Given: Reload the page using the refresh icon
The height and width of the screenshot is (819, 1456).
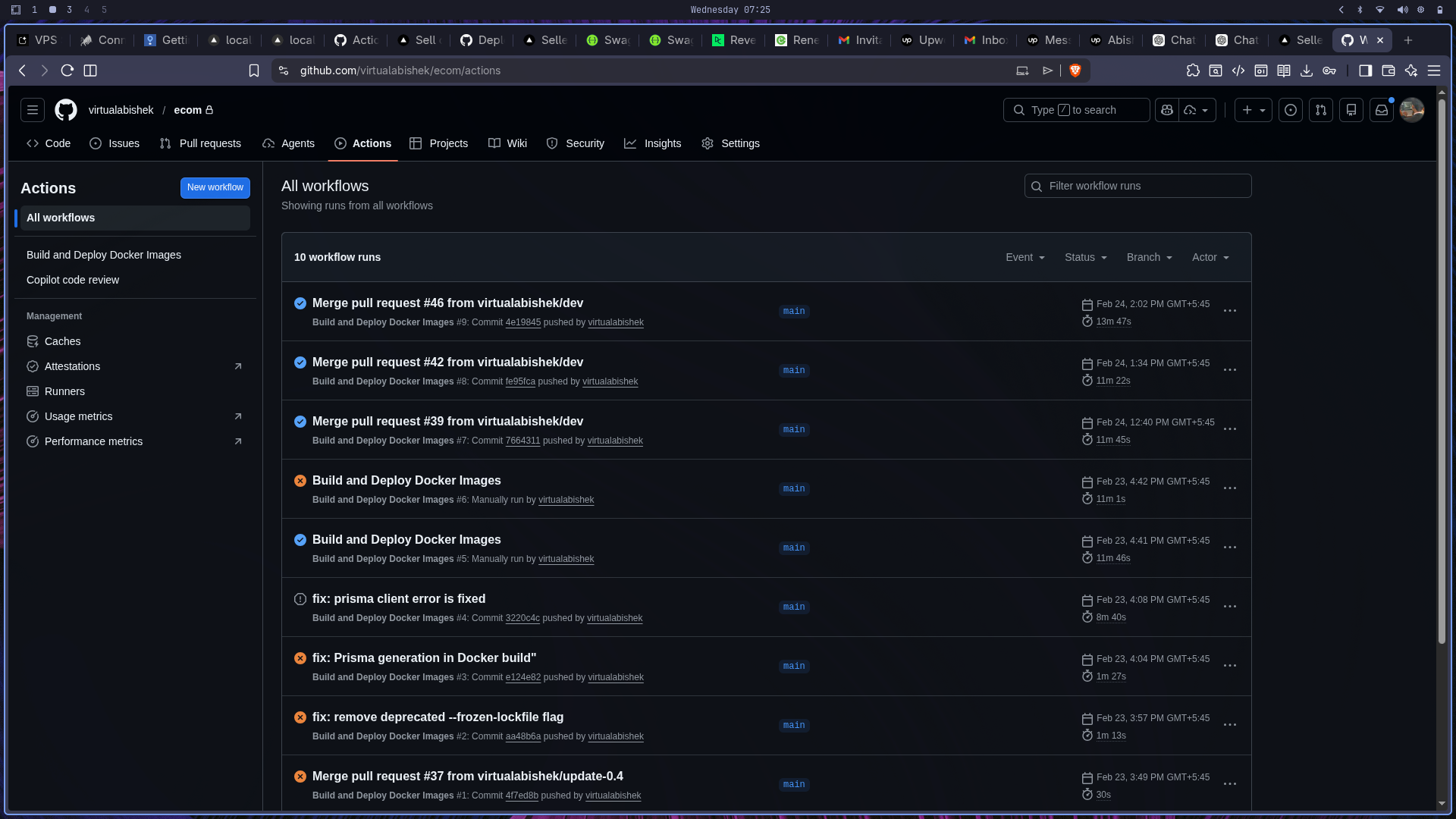Looking at the screenshot, I should coord(67,70).
